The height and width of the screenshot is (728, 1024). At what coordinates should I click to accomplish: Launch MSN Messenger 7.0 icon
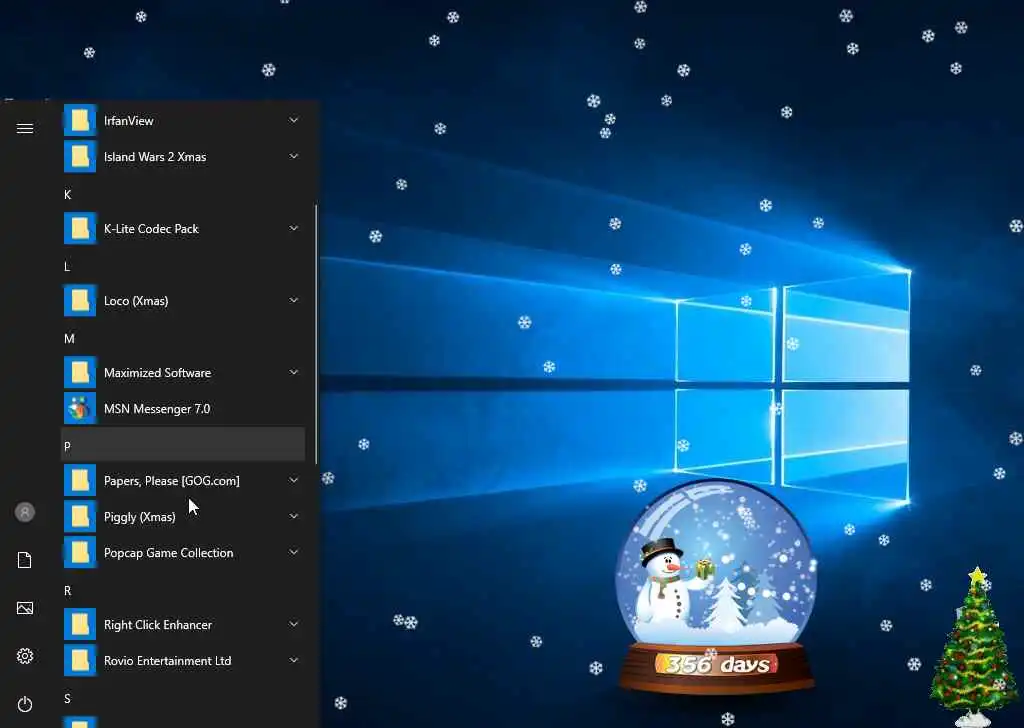80,409
